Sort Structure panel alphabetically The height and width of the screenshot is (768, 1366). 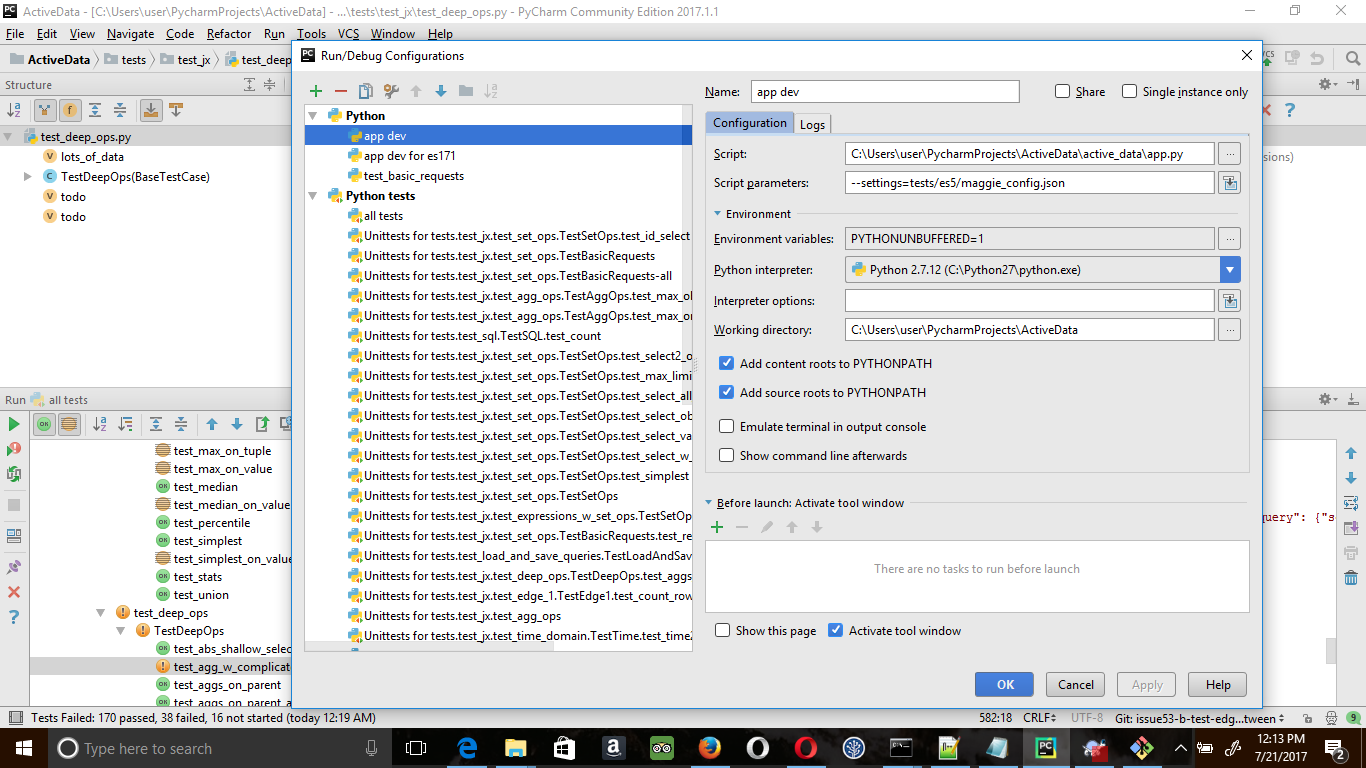(x=14, y=110)
